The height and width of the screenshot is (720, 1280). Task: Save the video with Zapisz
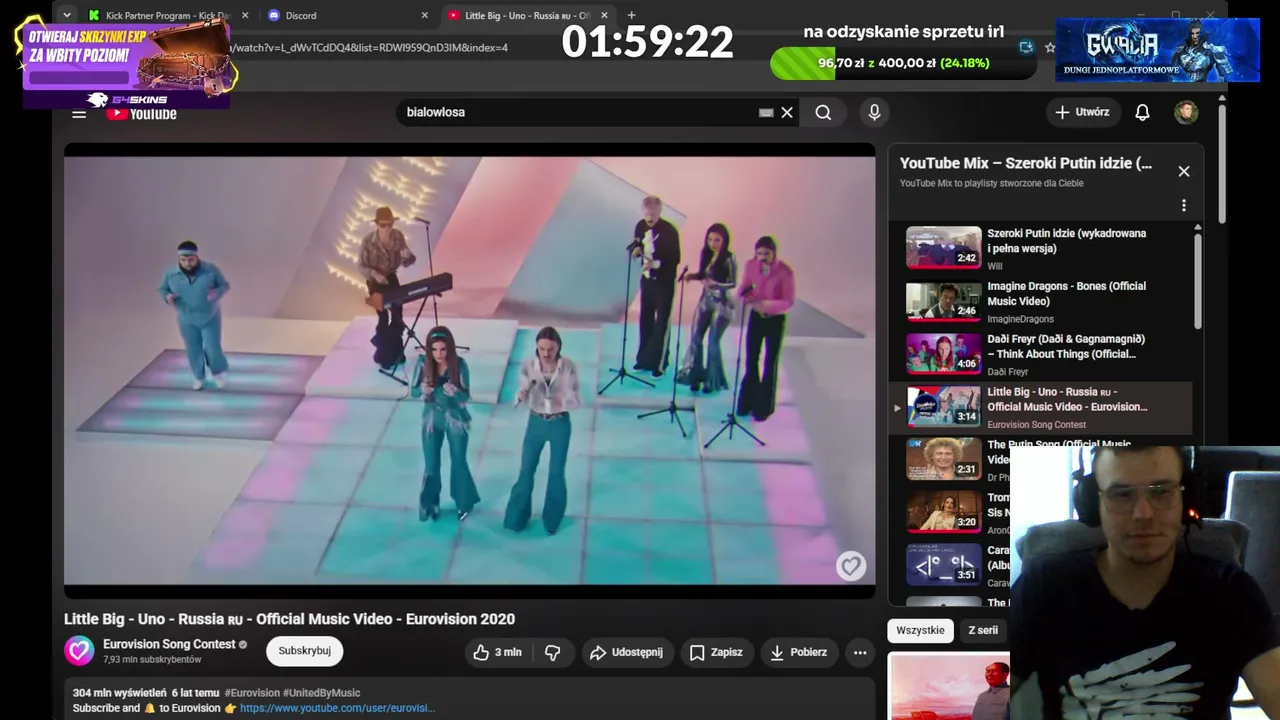[716, 652]
